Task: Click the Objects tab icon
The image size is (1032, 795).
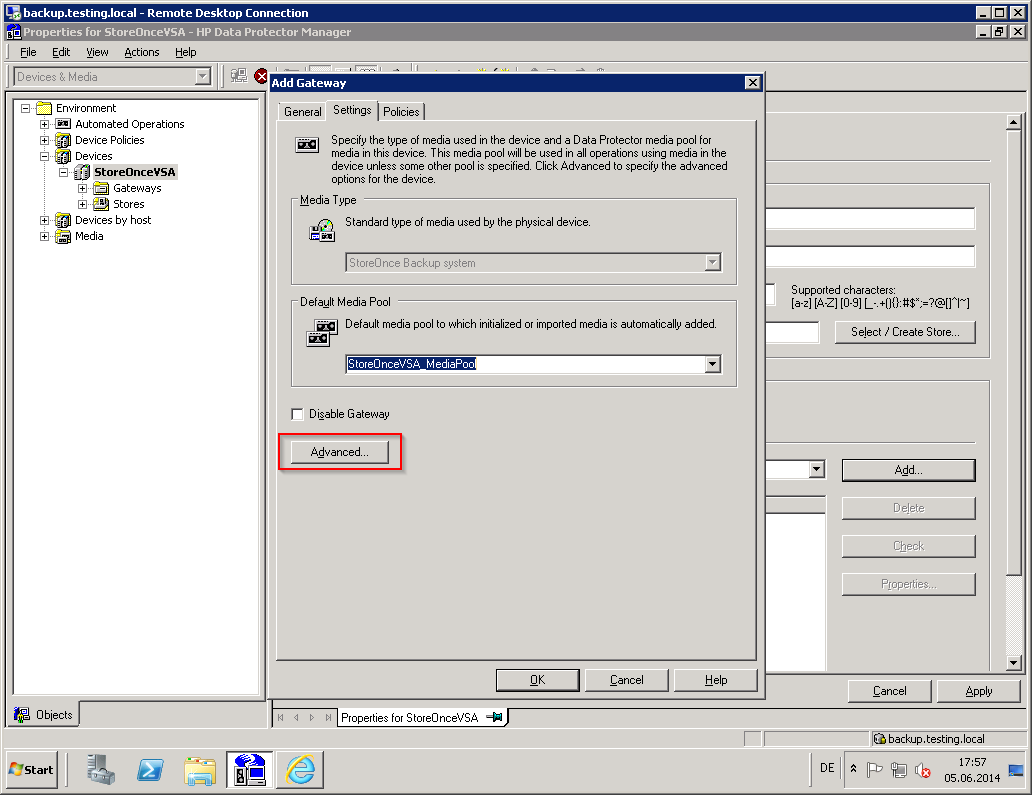Action: coord(22,715)
